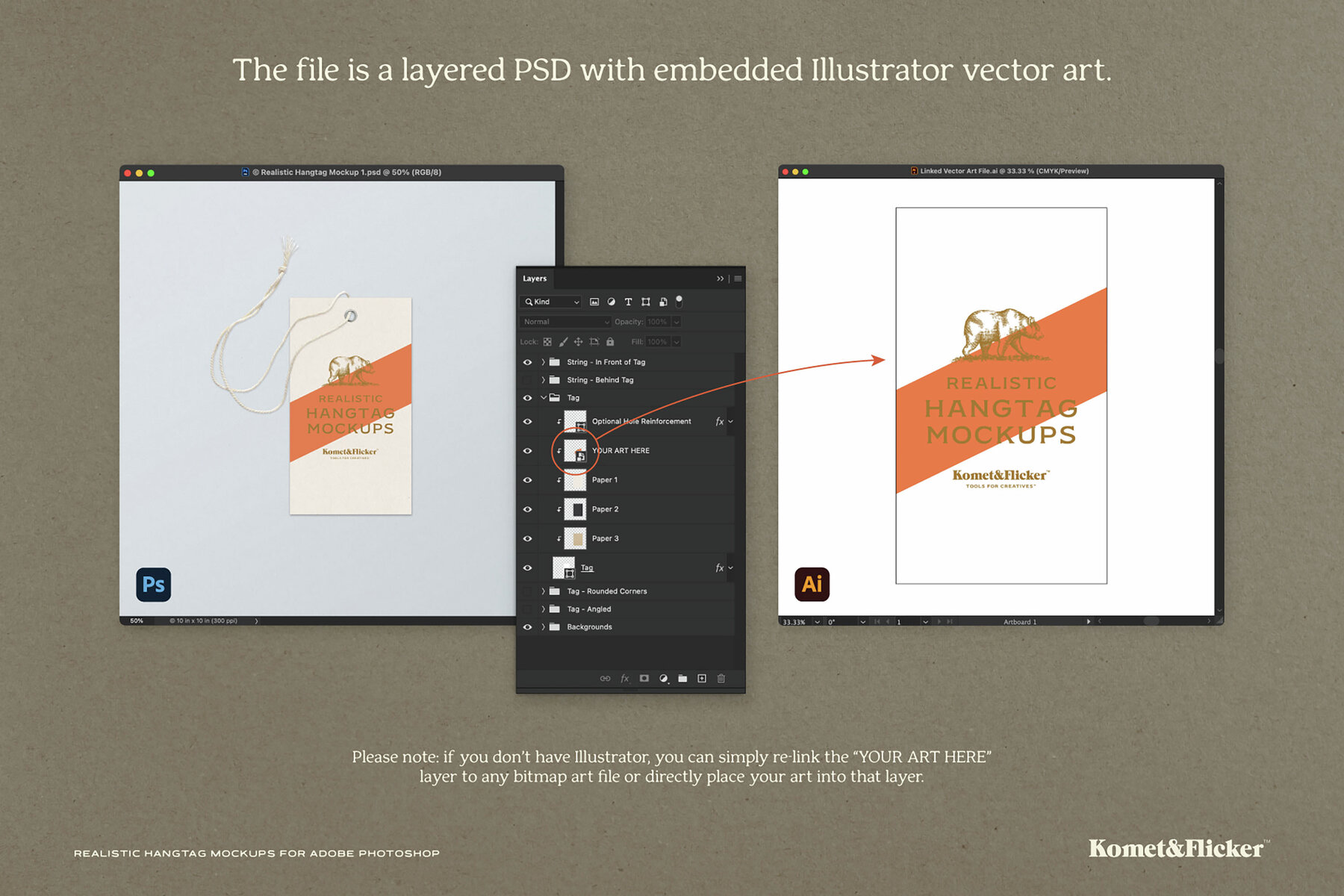Open the Layers panel menu
This screenshot has width=1344, height=896.
click(x=738, y=279)
